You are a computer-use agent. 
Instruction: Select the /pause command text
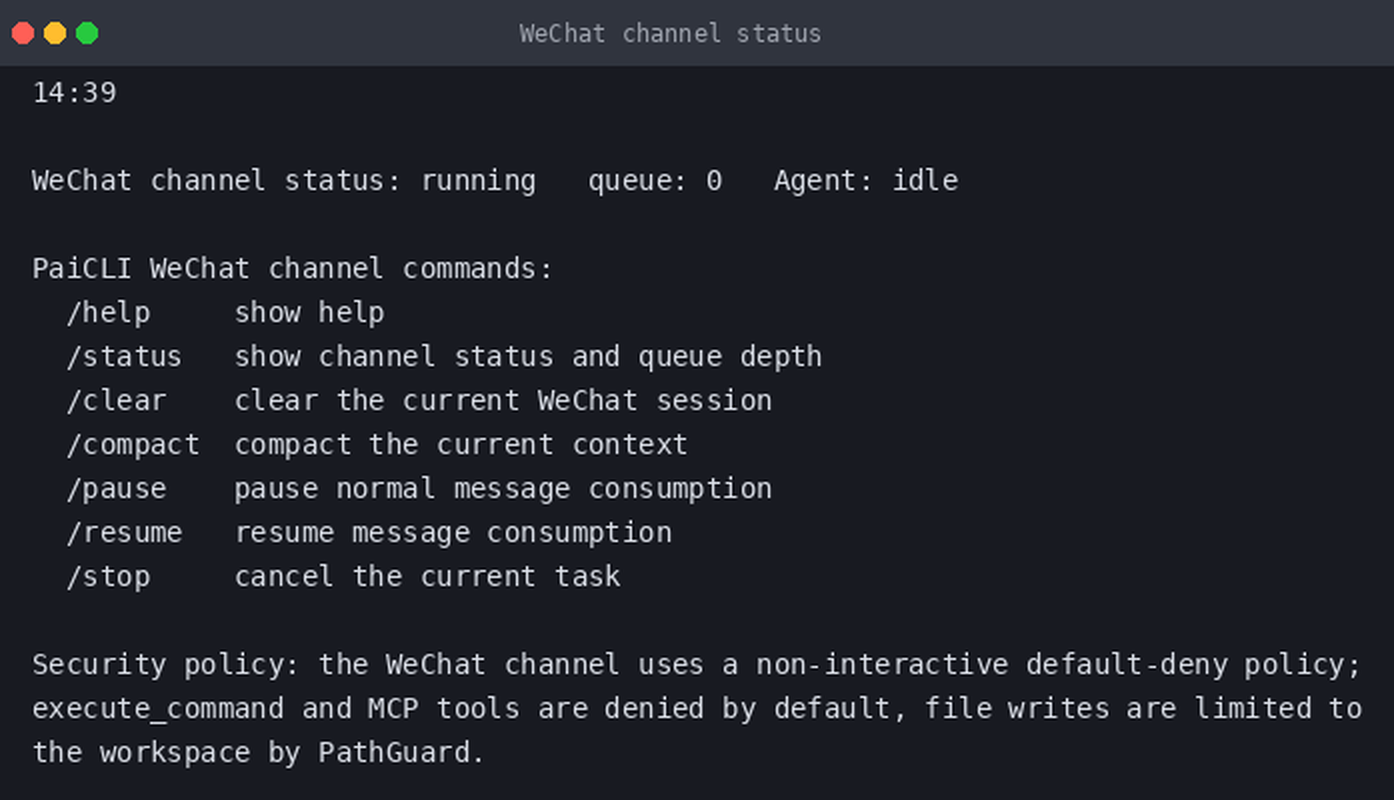pyautogui.click(x=116, y=489)
